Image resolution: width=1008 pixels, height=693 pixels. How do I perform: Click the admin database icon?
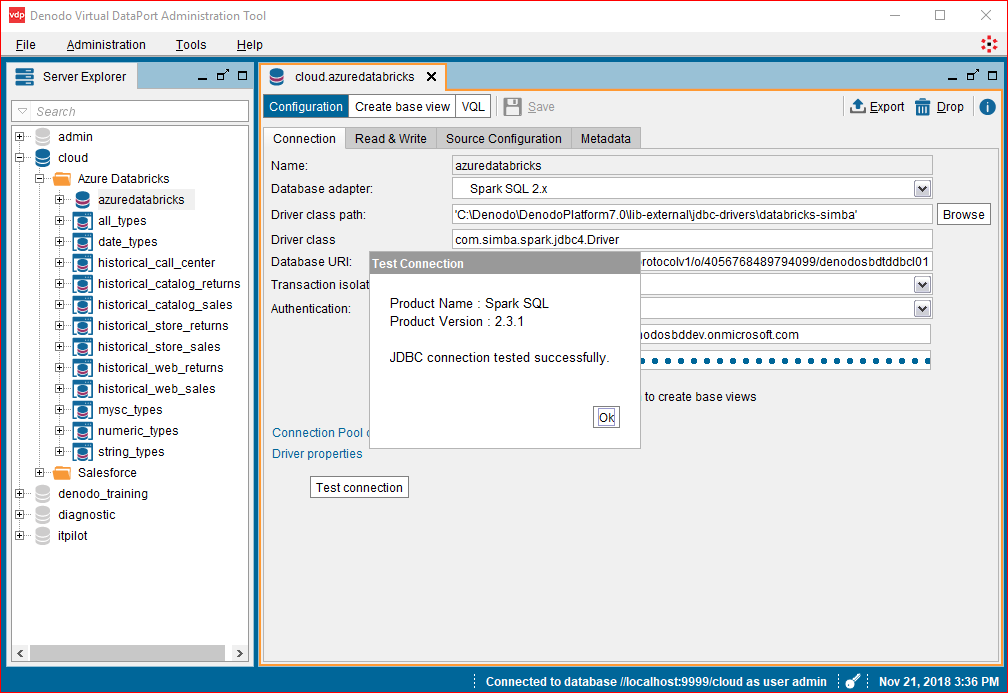tap(43, 137)
